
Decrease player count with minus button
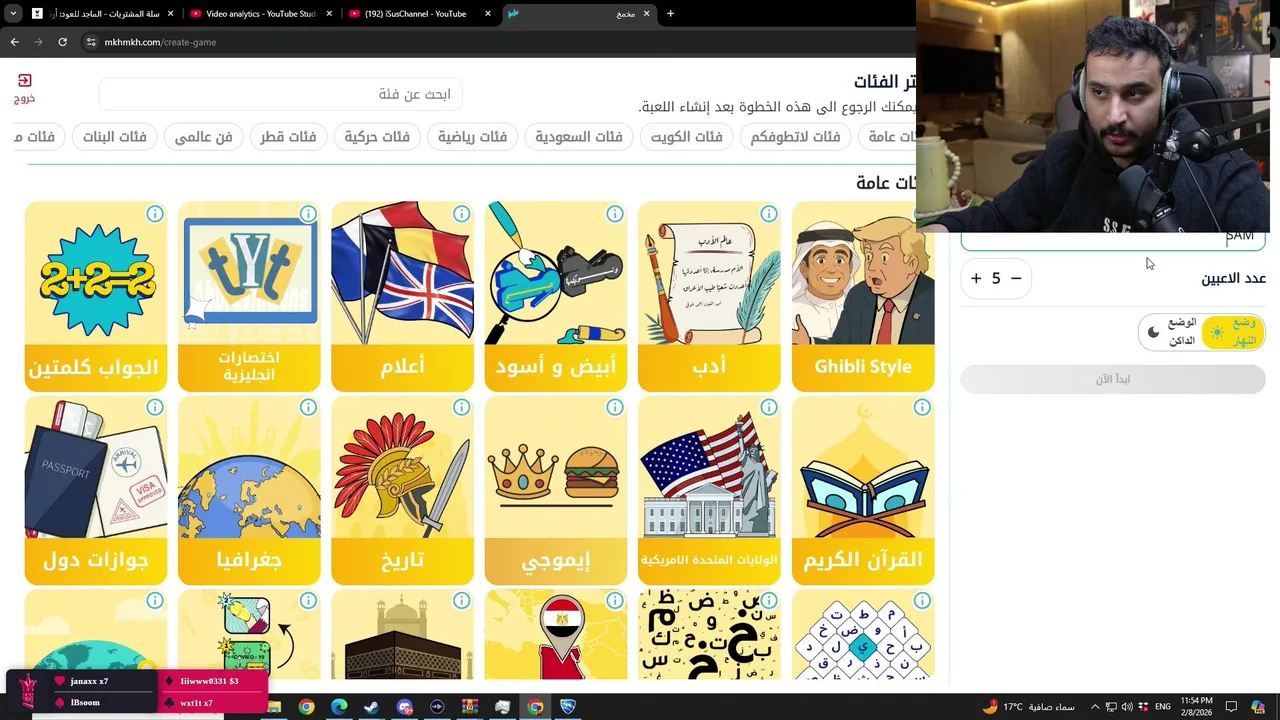point(1016,278)
